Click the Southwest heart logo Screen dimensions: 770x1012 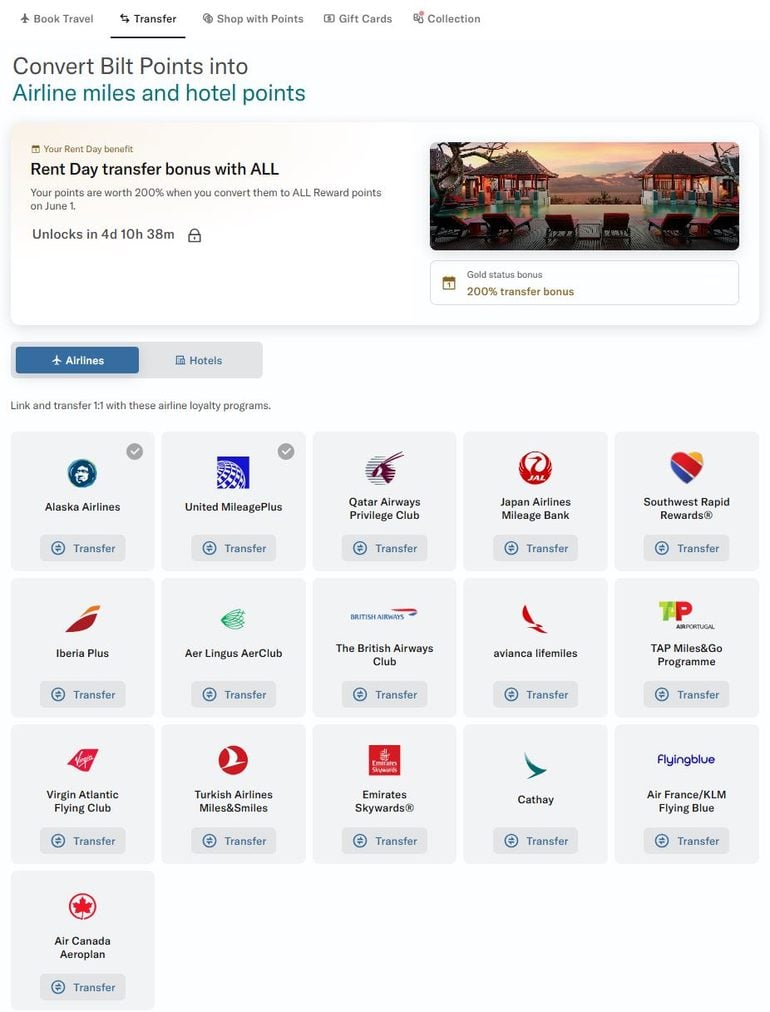(686, 467)
